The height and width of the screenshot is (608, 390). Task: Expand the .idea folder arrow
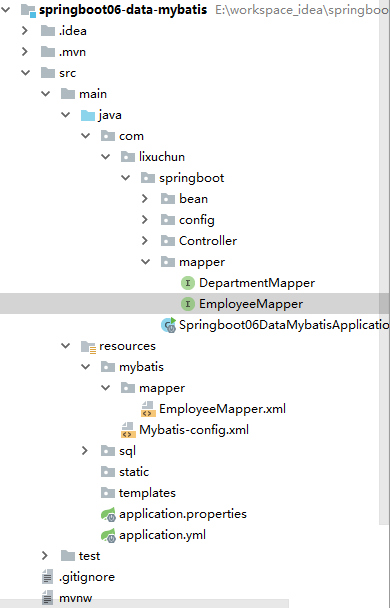point(25,31)
